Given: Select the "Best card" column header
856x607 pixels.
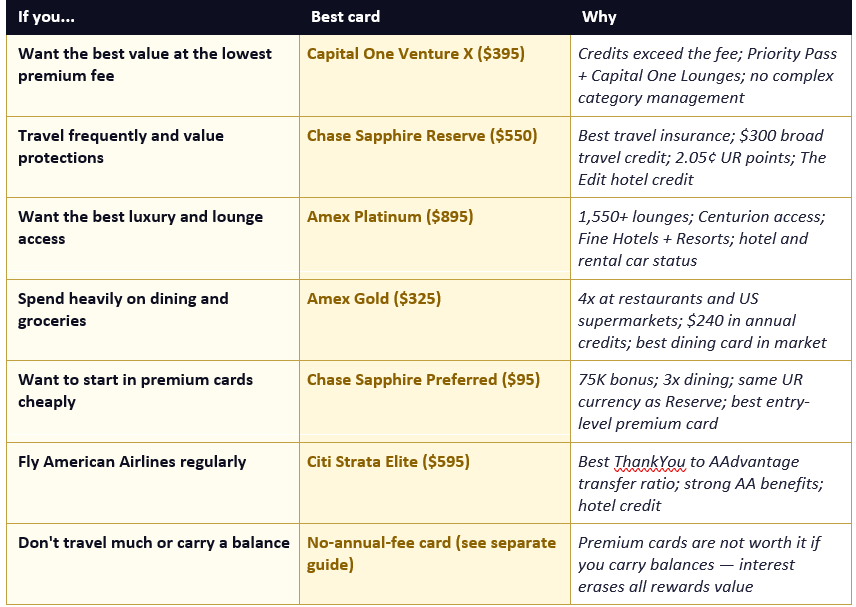Looking at the screenshot, I should coord(345,17).
